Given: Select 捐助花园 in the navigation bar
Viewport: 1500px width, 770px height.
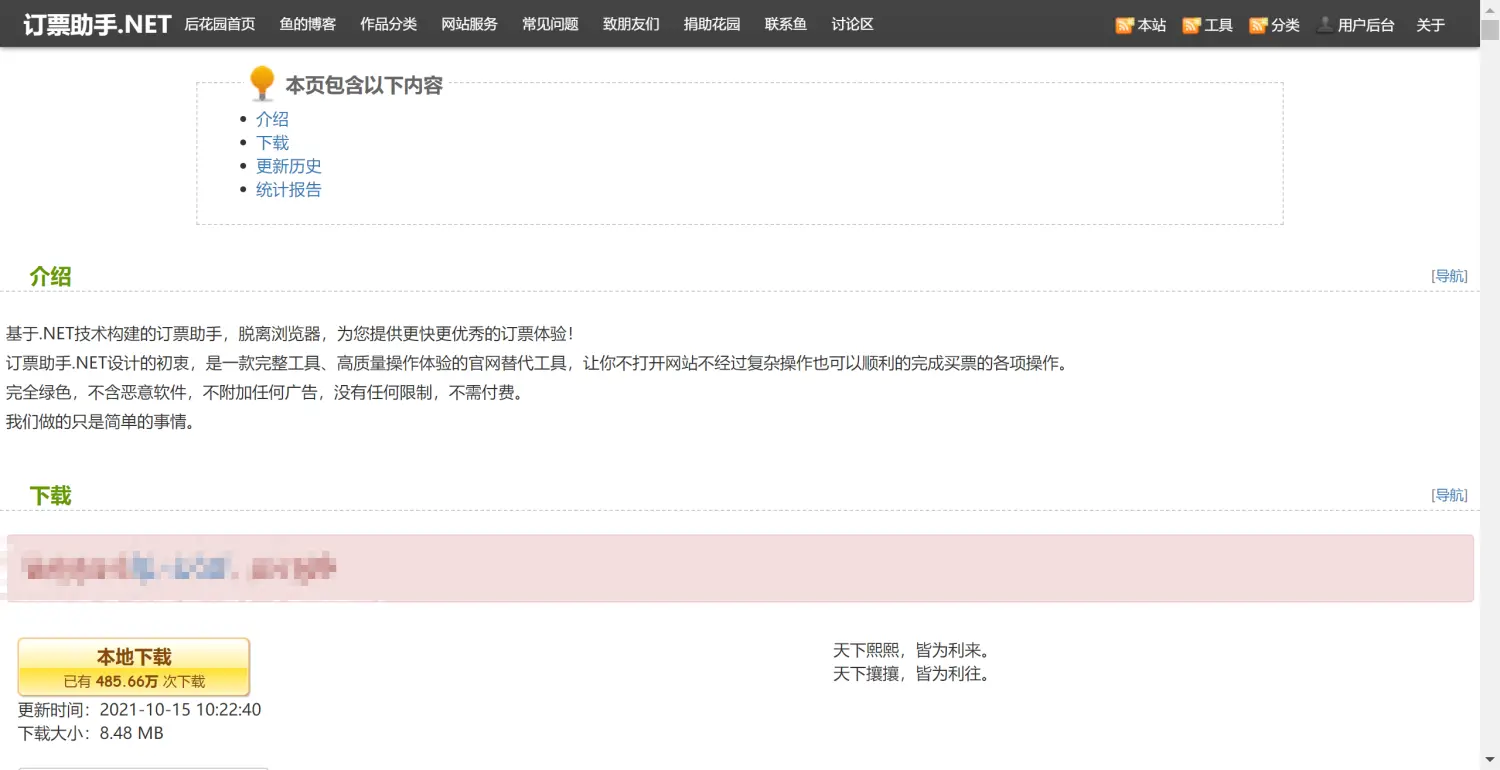Looking at the screenshot, I should (x=711, y=24).
